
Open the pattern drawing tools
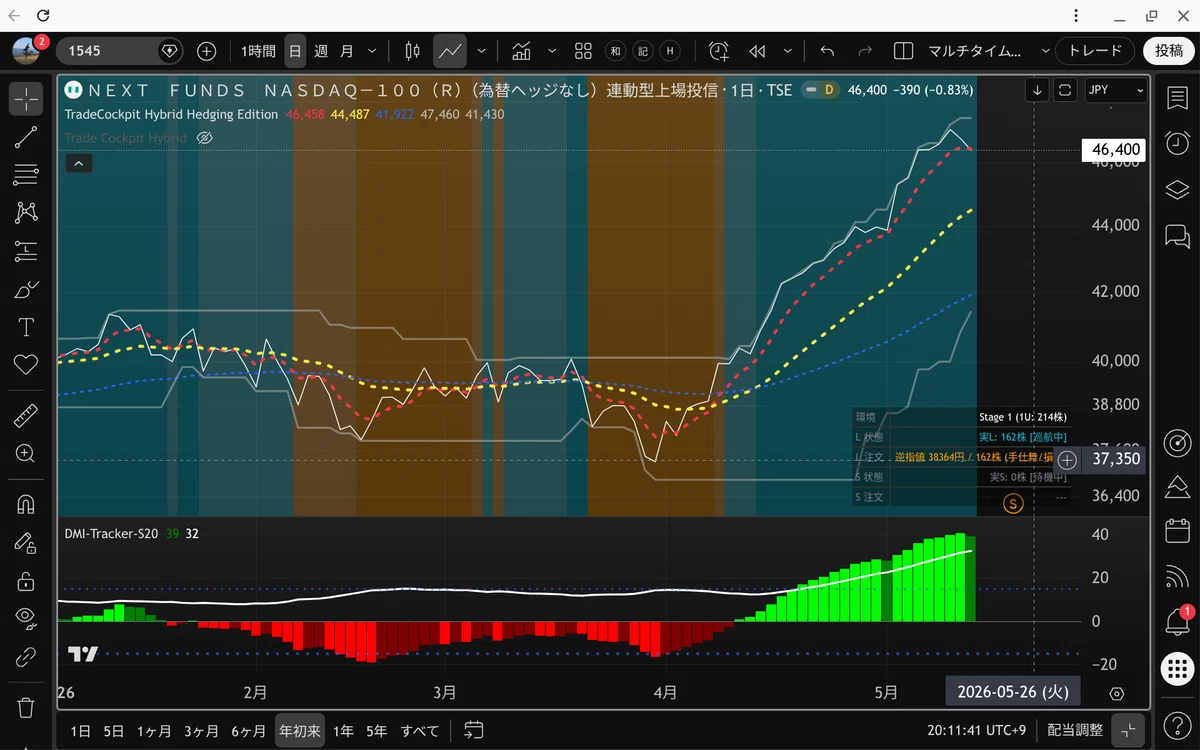pyautogui.click(x=26, y=212)
